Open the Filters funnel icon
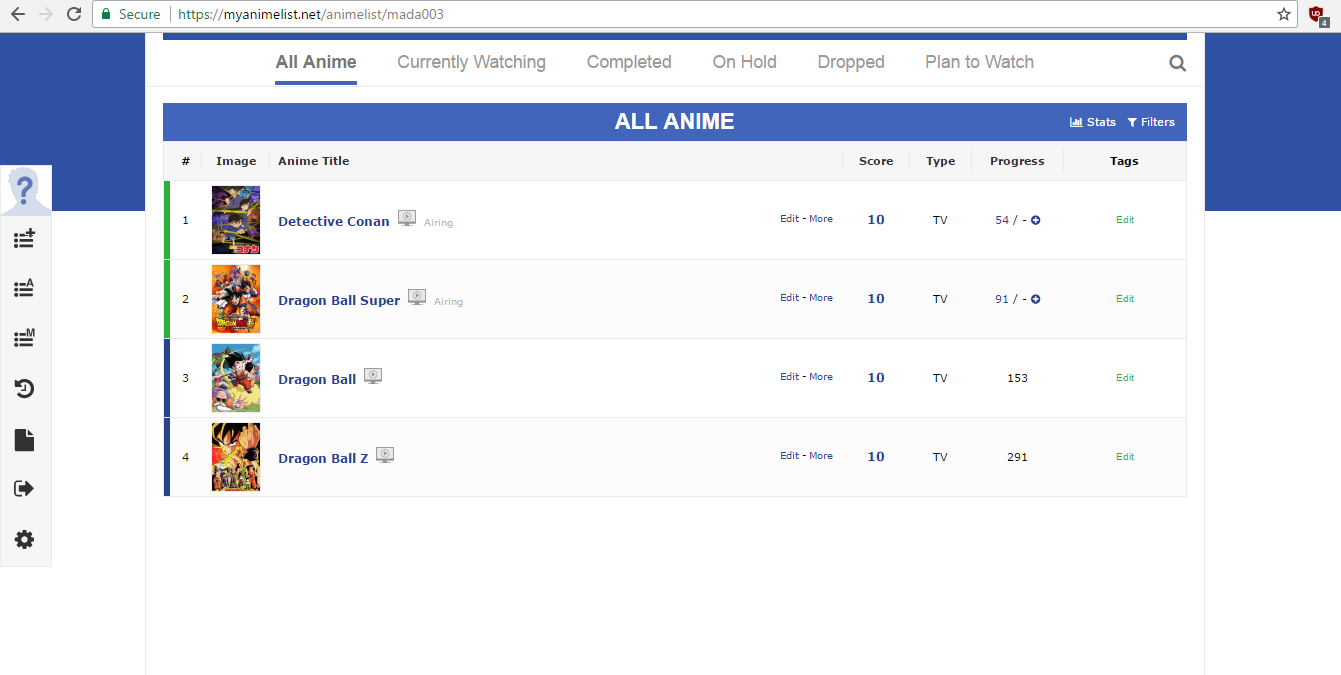Screen dimensions: 1341x675 1132,122
